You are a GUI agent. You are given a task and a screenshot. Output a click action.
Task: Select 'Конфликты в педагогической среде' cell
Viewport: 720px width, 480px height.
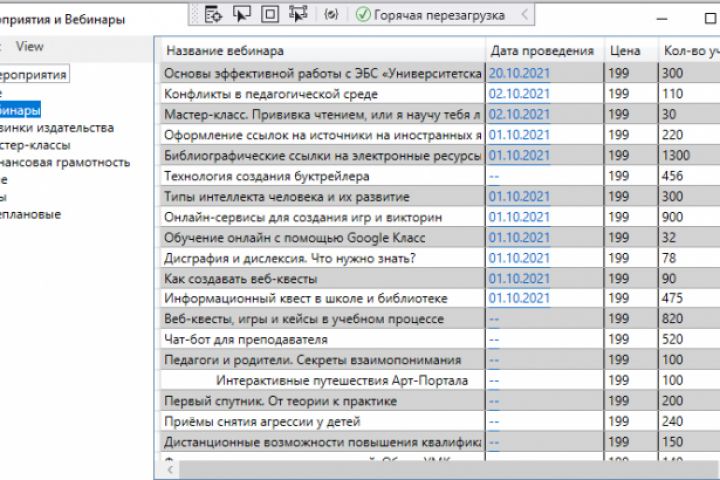pos(323,94)
